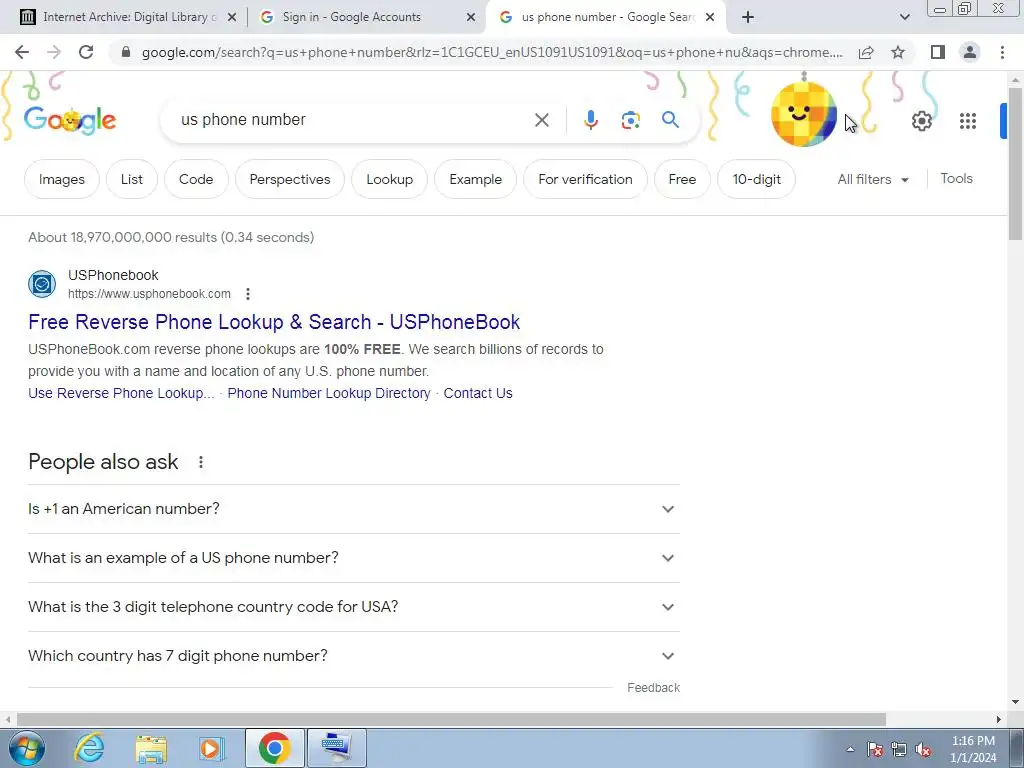
Task: Close the Google Accounts sign-in tab
Action: pyautogui.click(x=471, y=18)
